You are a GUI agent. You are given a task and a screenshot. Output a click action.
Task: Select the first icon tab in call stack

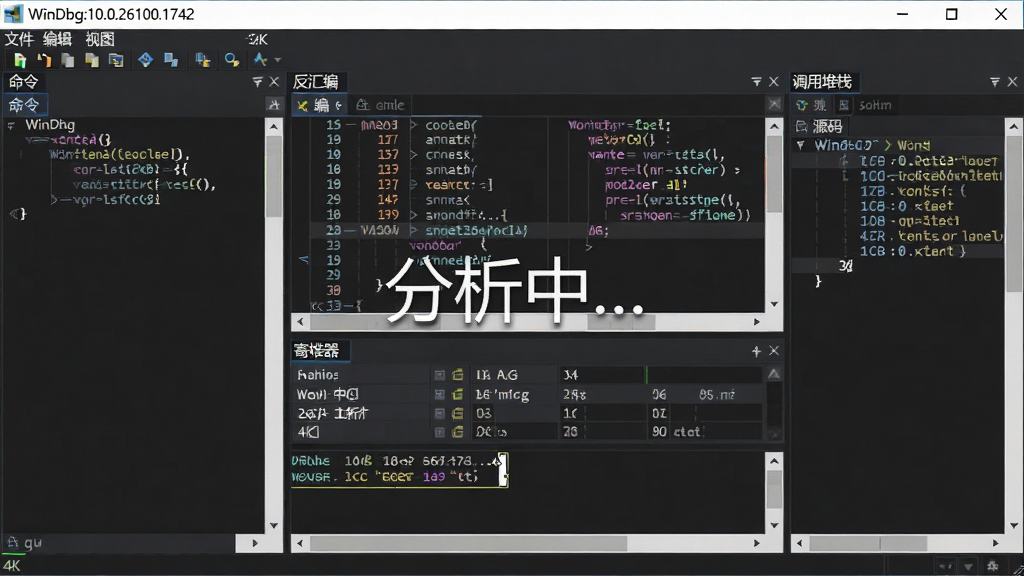click(812, 104)
